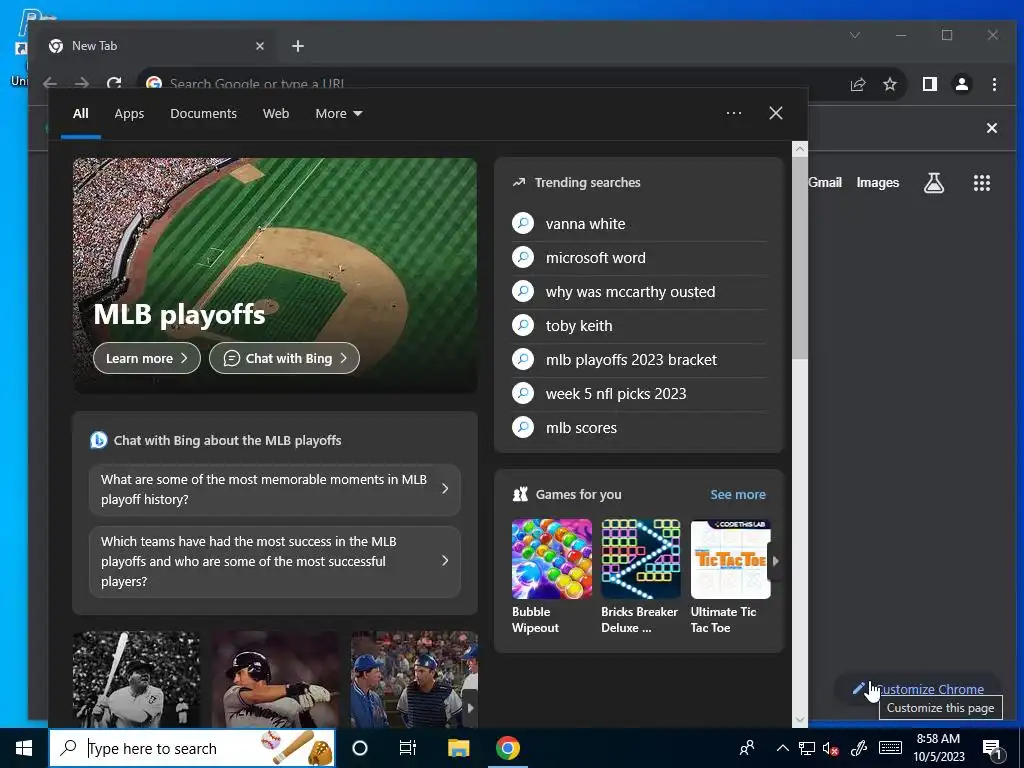The height and width of the screenshot is (768, 1024).
Task: Ask Bing about memorable MLB playoff moments
Action: pyautogui.click(x=275, y=489)
